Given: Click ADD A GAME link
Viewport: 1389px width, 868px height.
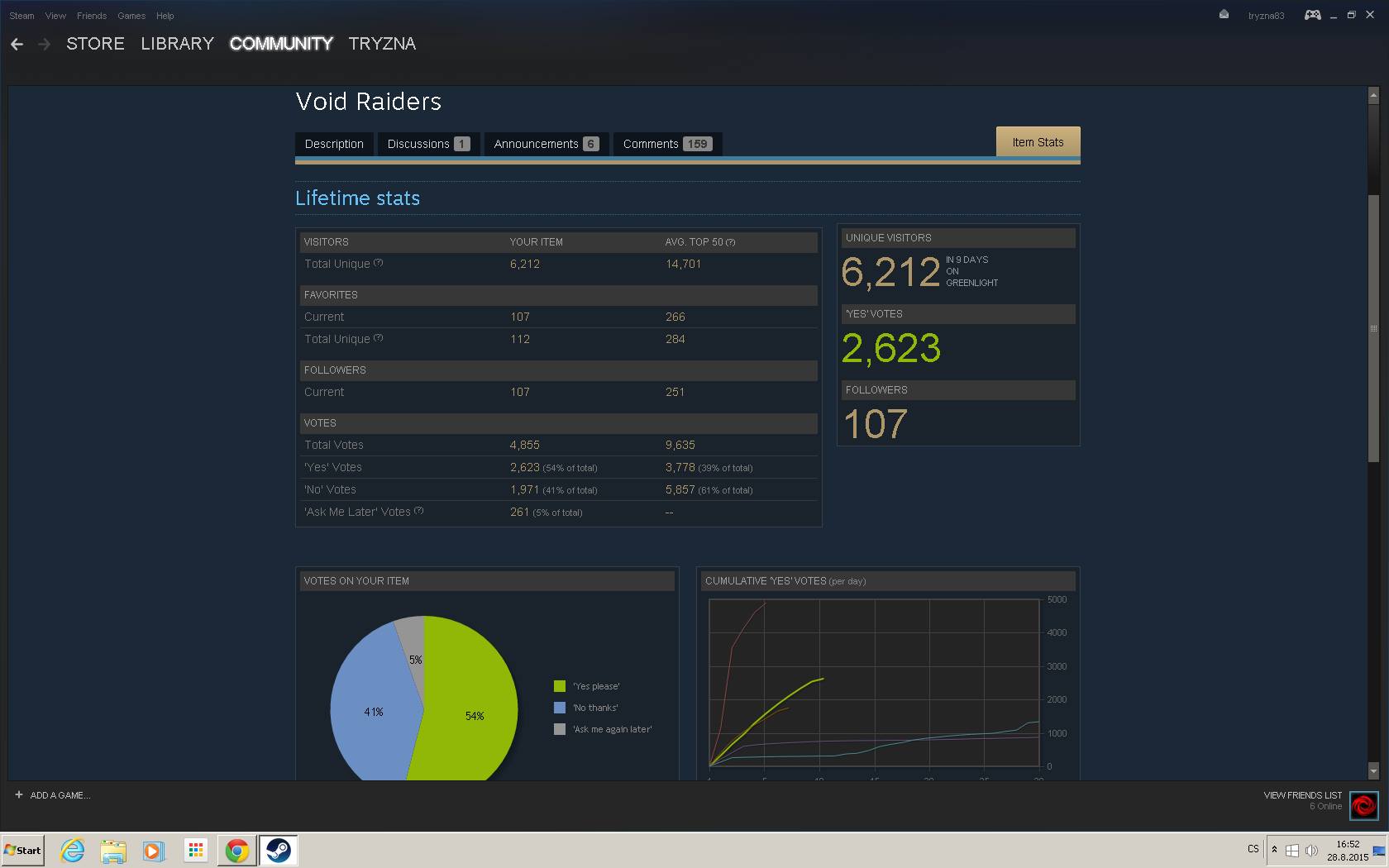Looking at the screenshot, I should [x=60, y=795].
